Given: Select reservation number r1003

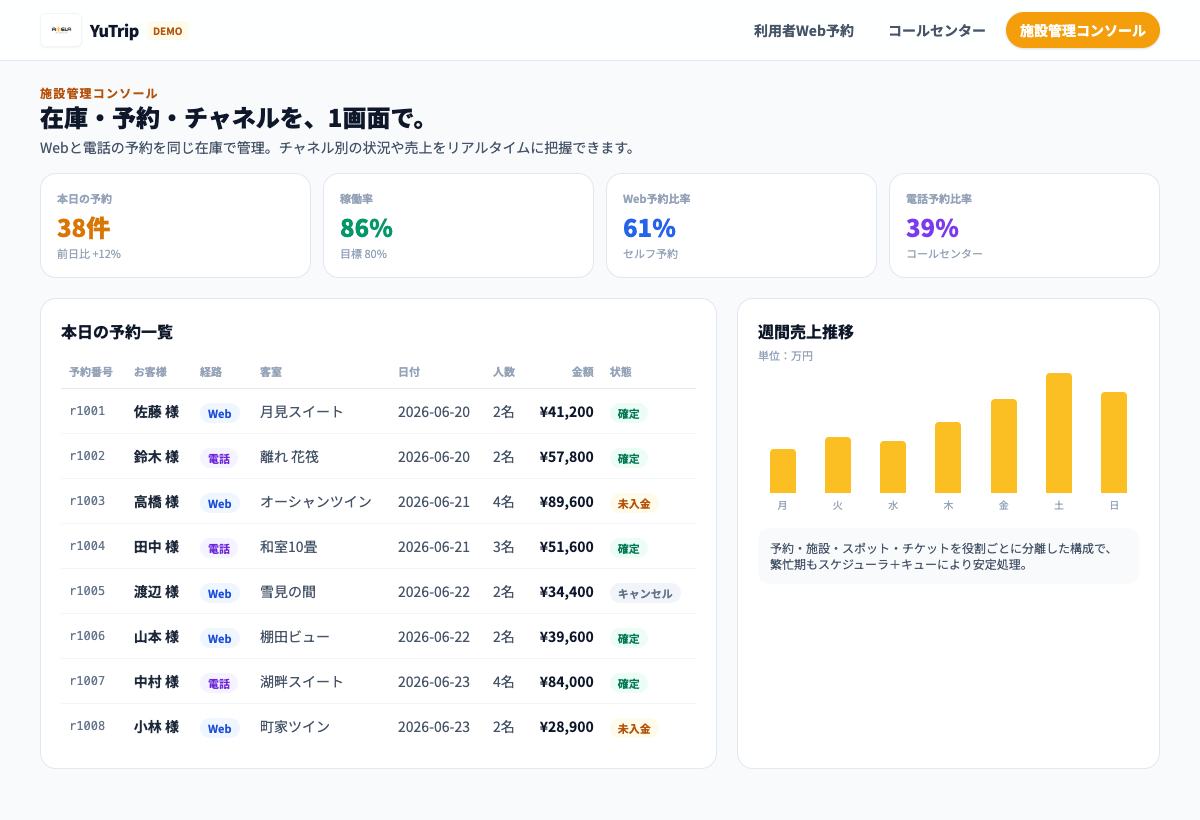Looking at the screenshot, I should pos(87,501).
